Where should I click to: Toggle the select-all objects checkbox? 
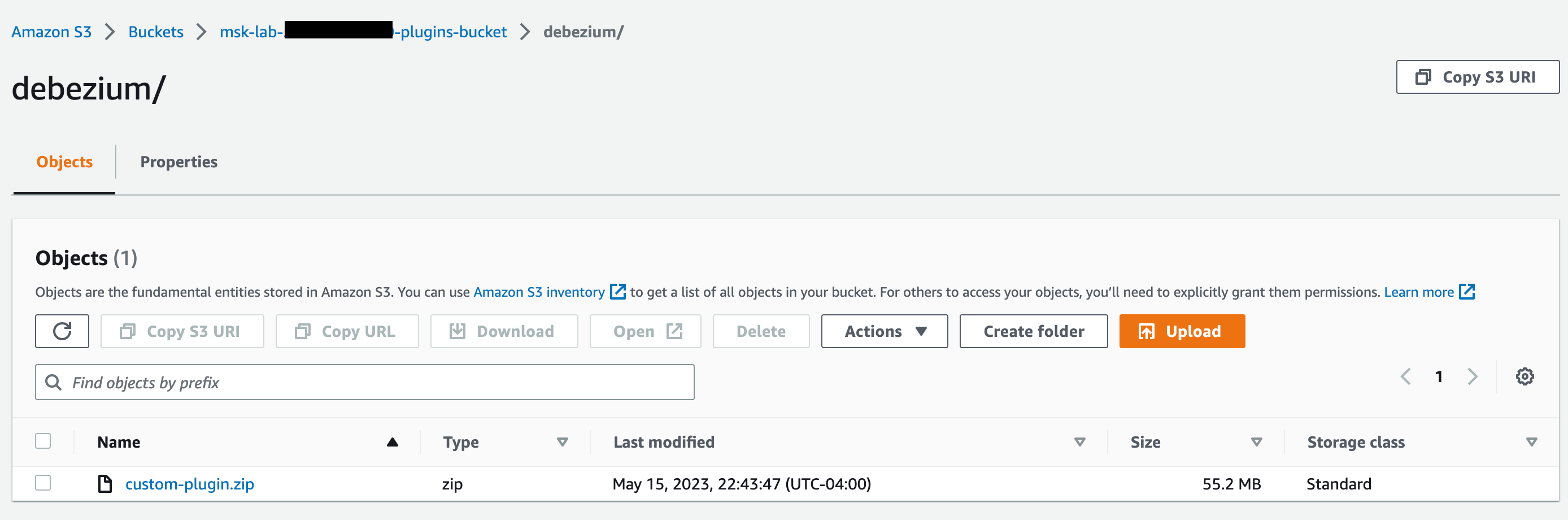[42, 440]
